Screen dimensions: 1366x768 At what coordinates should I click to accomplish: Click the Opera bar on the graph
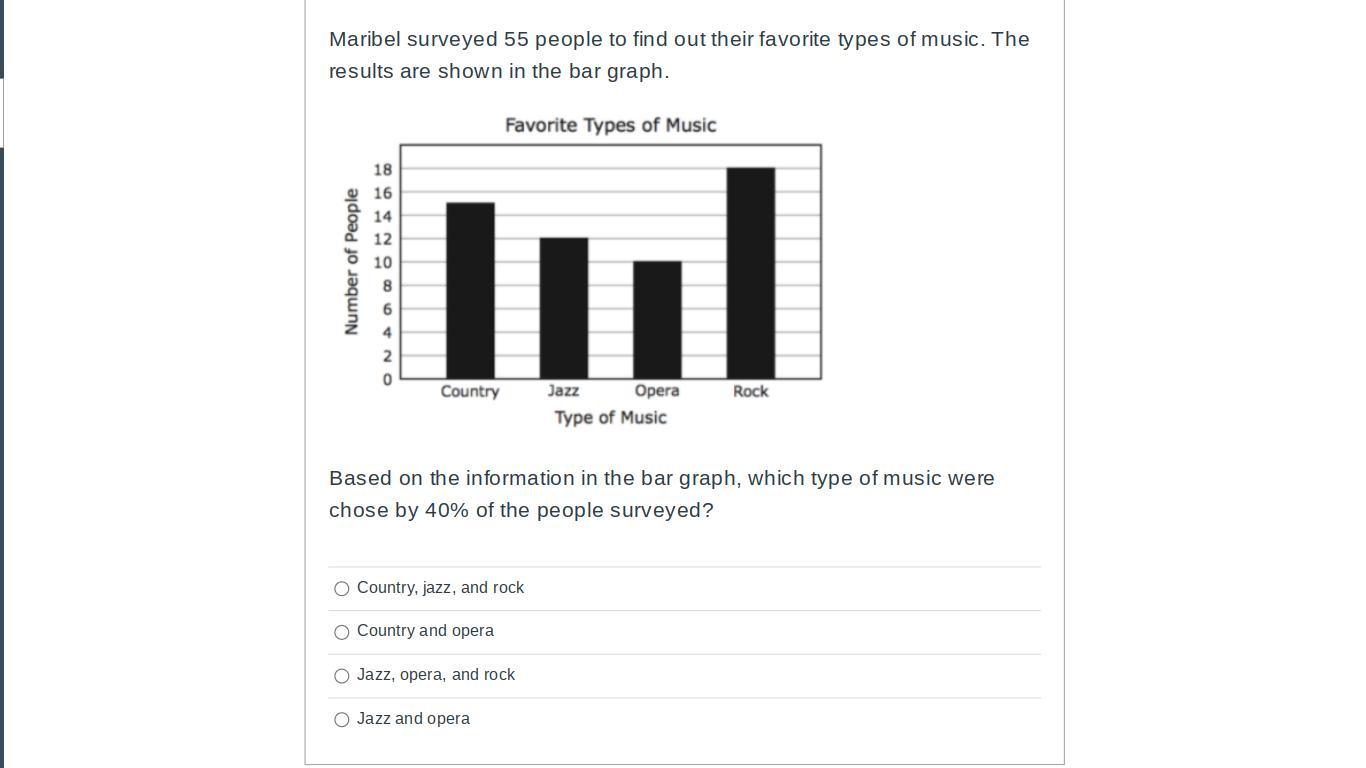click(x=657, y=320)
